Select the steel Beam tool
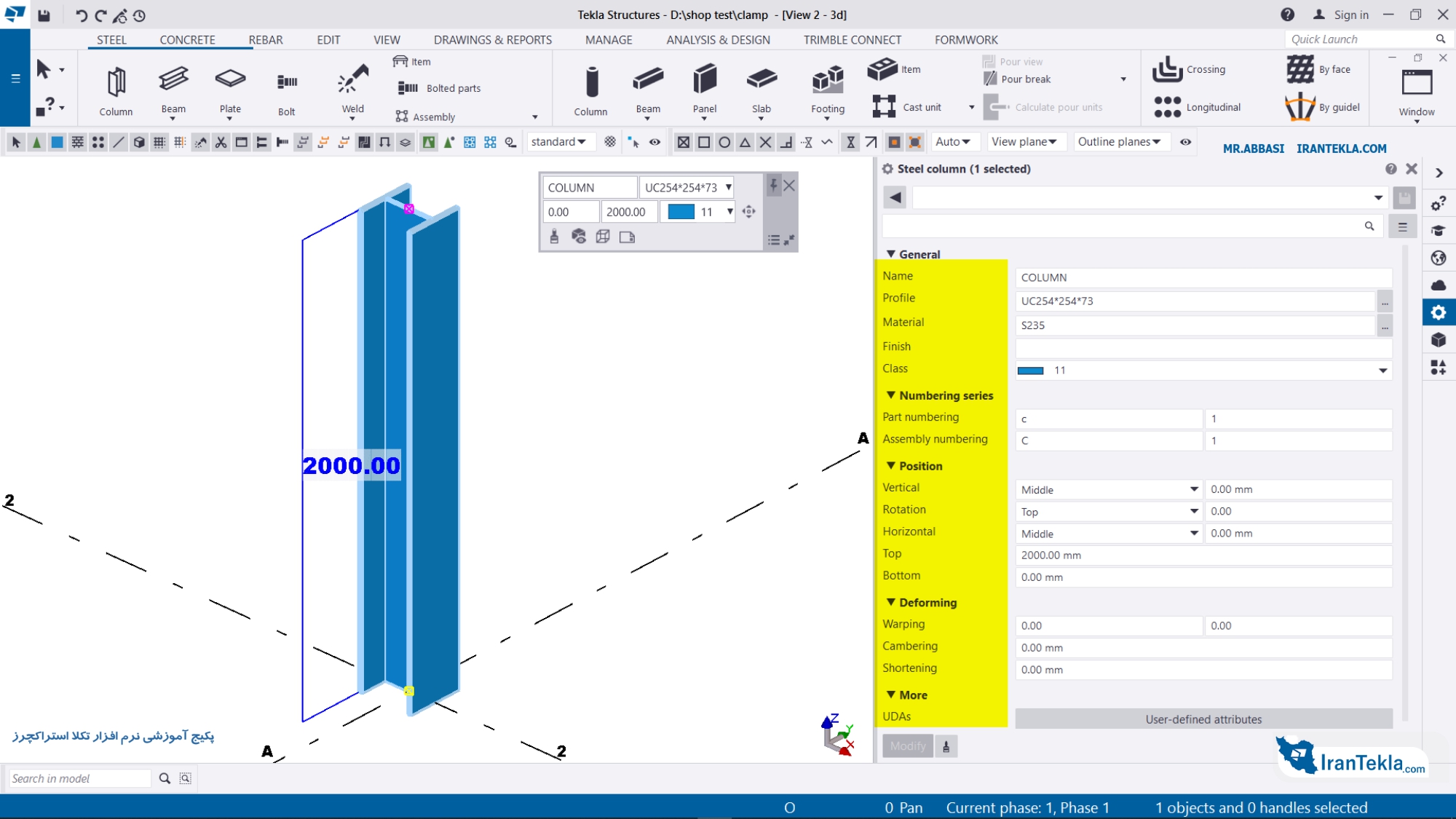1456x819 pixels. [x=173, y=90]
